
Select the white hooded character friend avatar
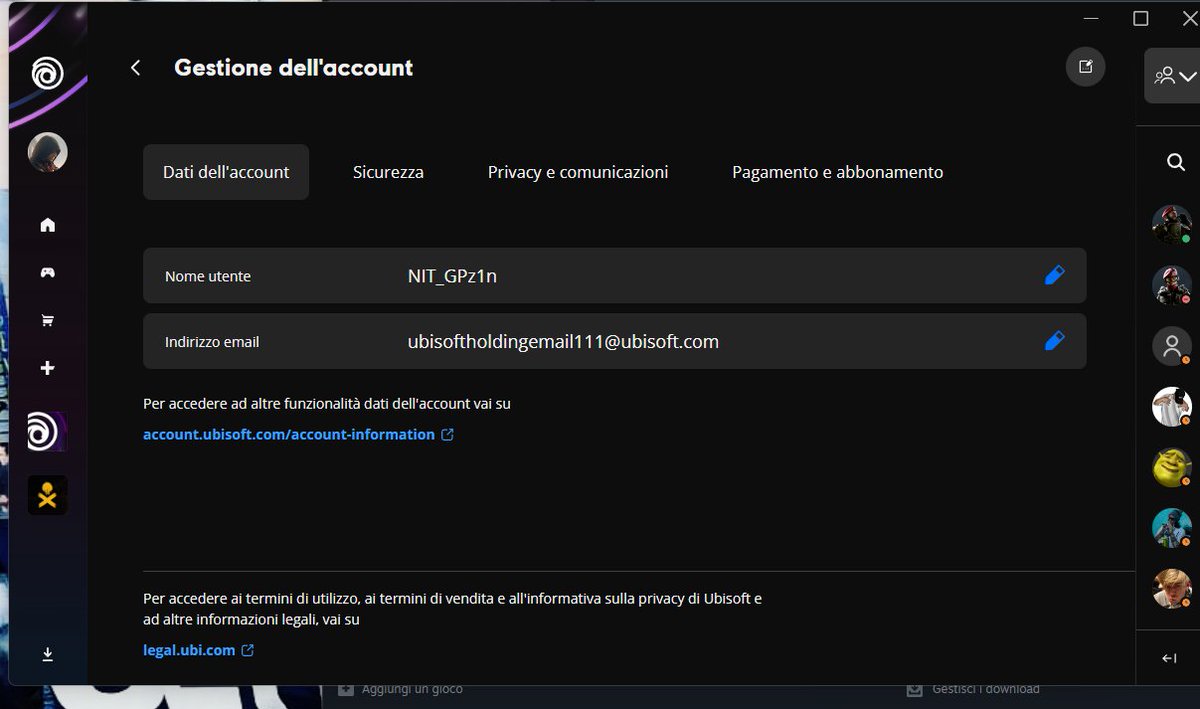1172,407
